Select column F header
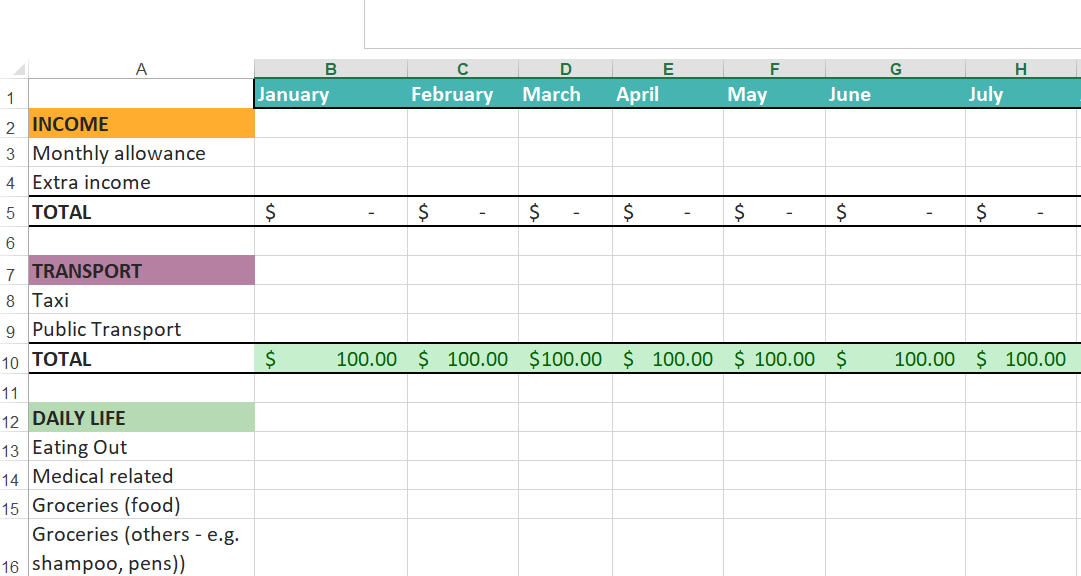The height and width of the screenshot is (576, 1081). point(774,69)
